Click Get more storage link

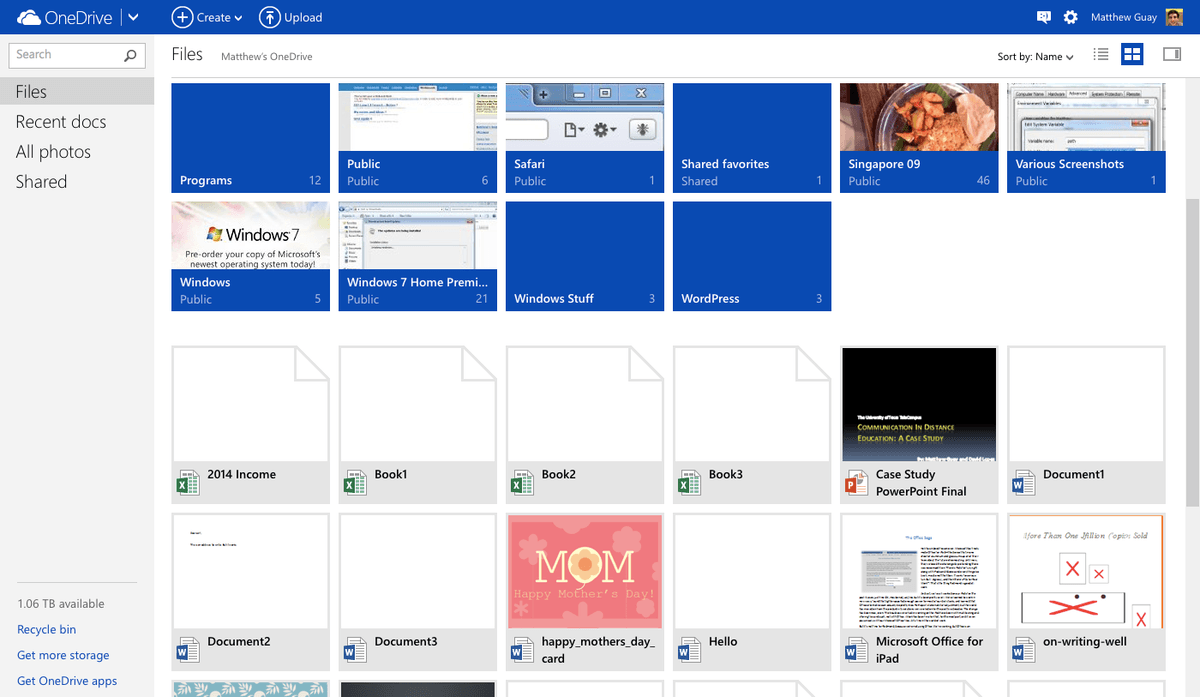pos(63,656)
